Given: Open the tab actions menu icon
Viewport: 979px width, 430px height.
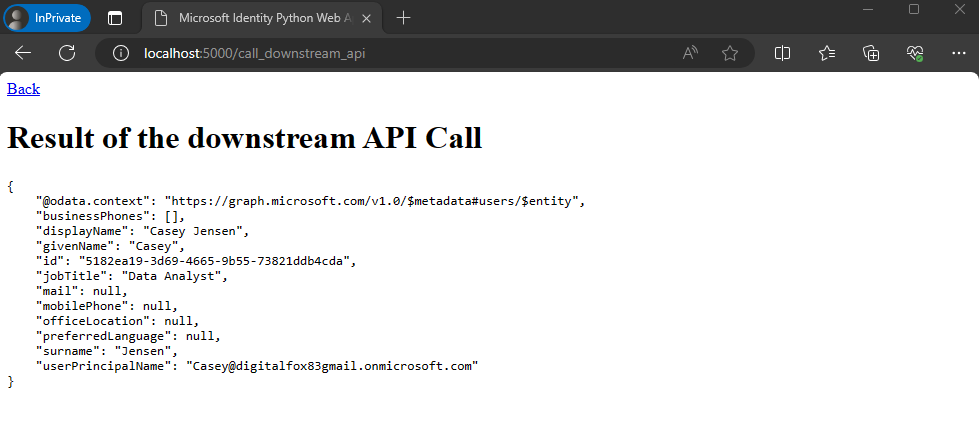Looking at the screenshot, I should 115,18.
